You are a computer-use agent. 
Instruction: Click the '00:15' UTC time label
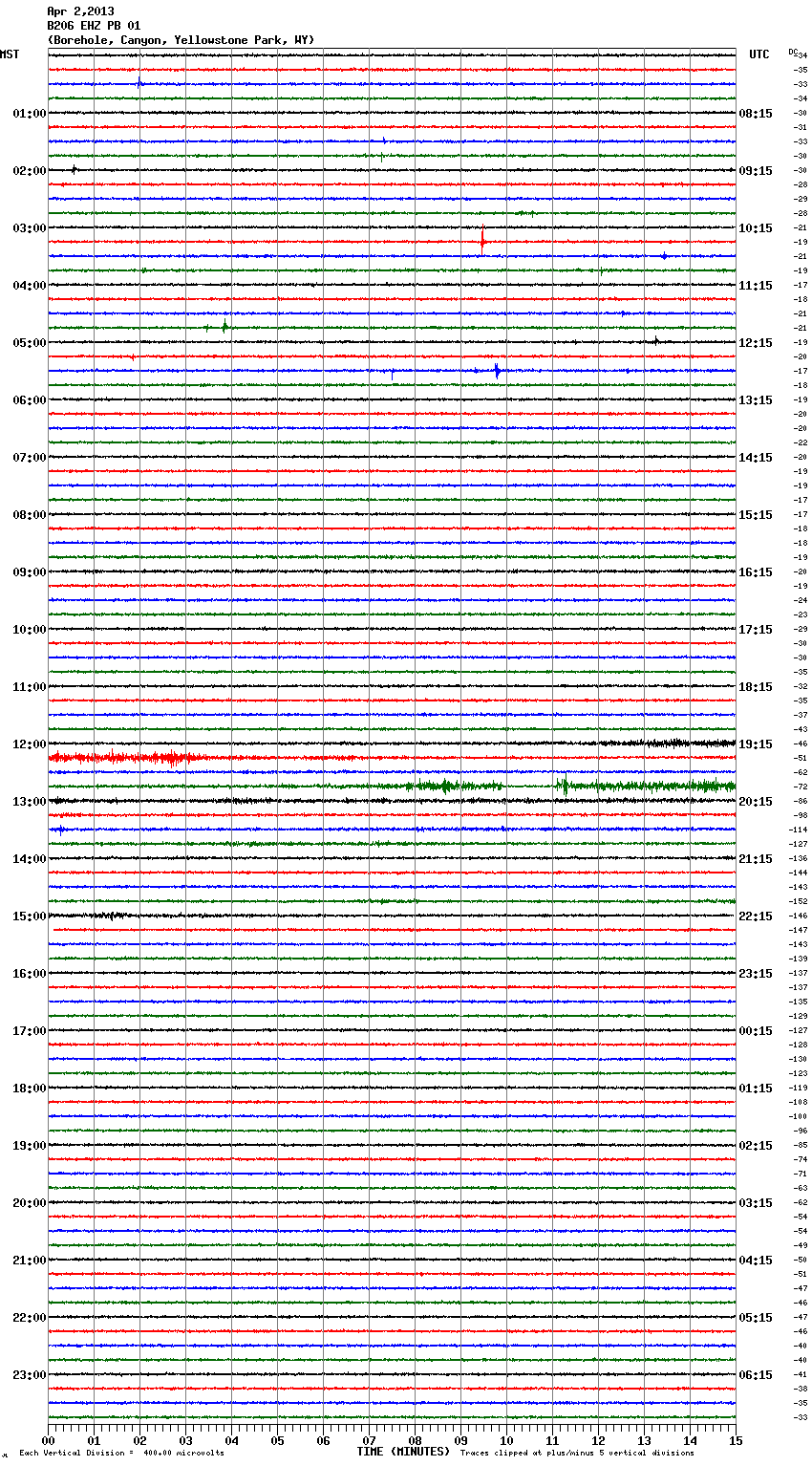tap(756, 1031)
